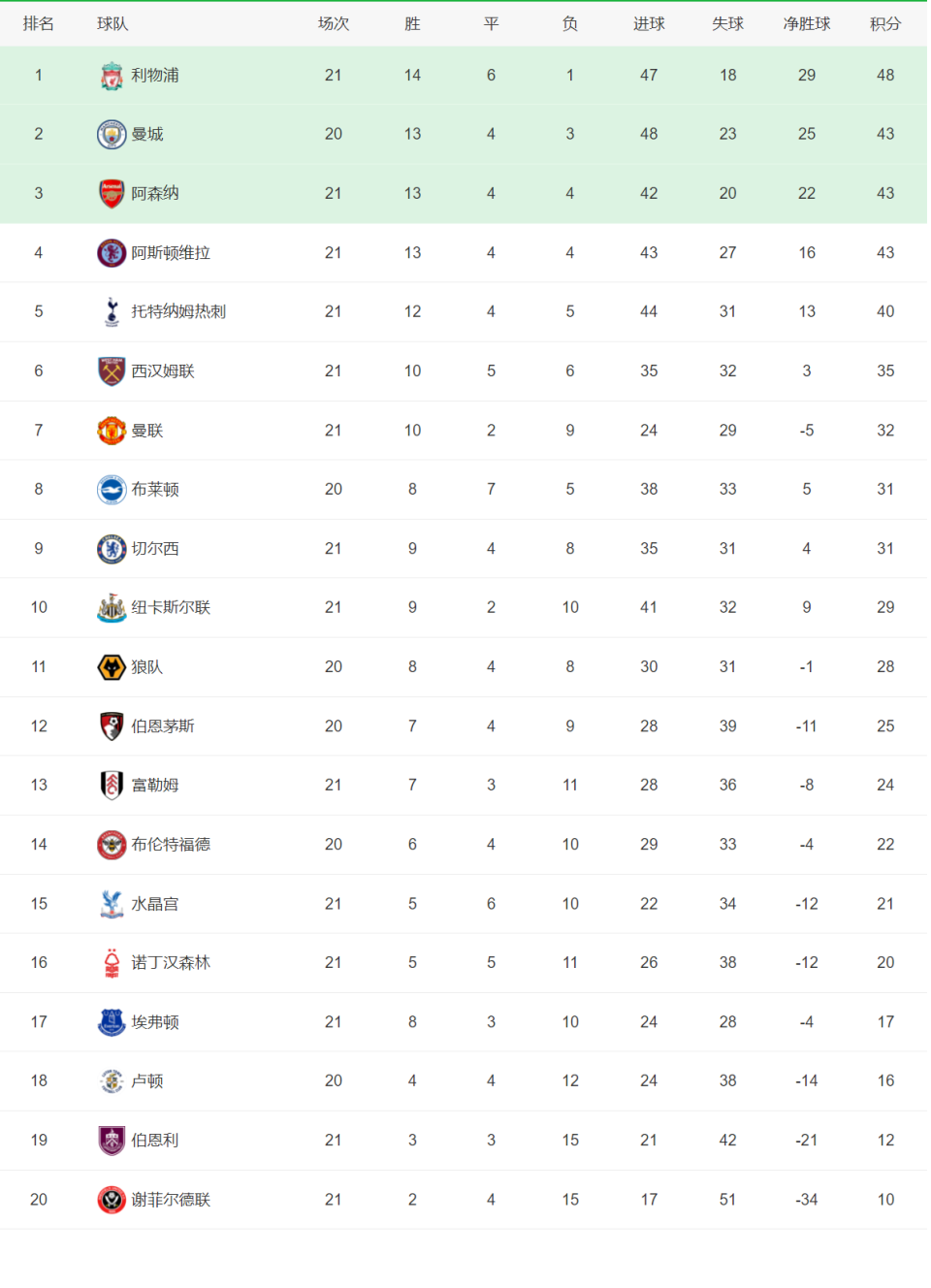The width and height of the screenshot is (931, 1288).
Task: Click the Crystal Palace eagle crest
Action: (x=112, y=904)
